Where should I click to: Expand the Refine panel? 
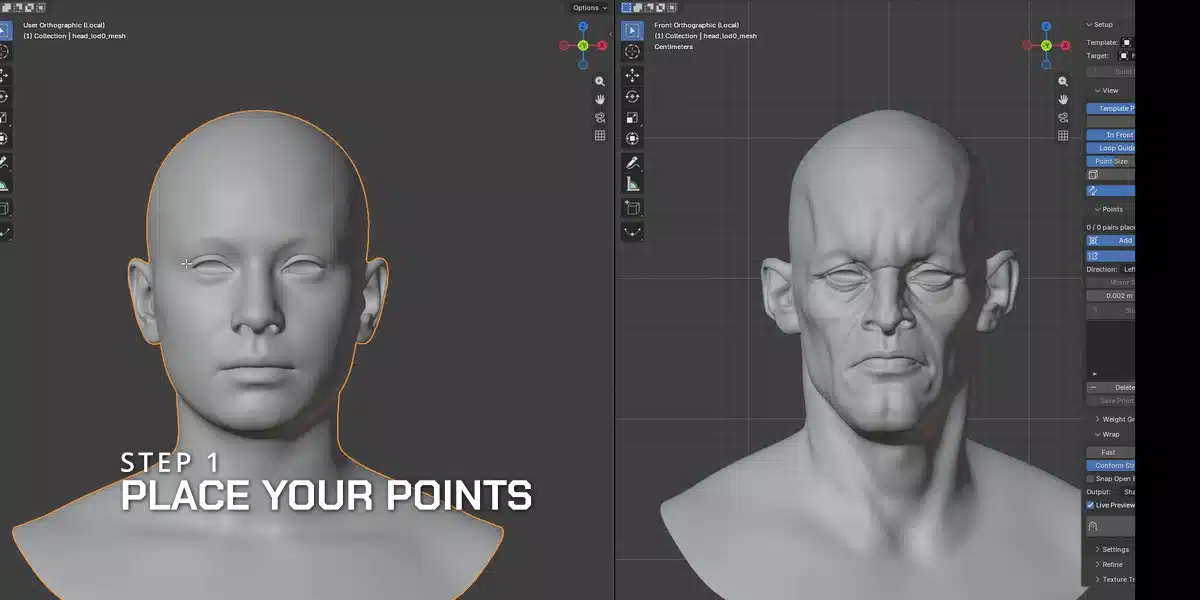click(1110, 564)
